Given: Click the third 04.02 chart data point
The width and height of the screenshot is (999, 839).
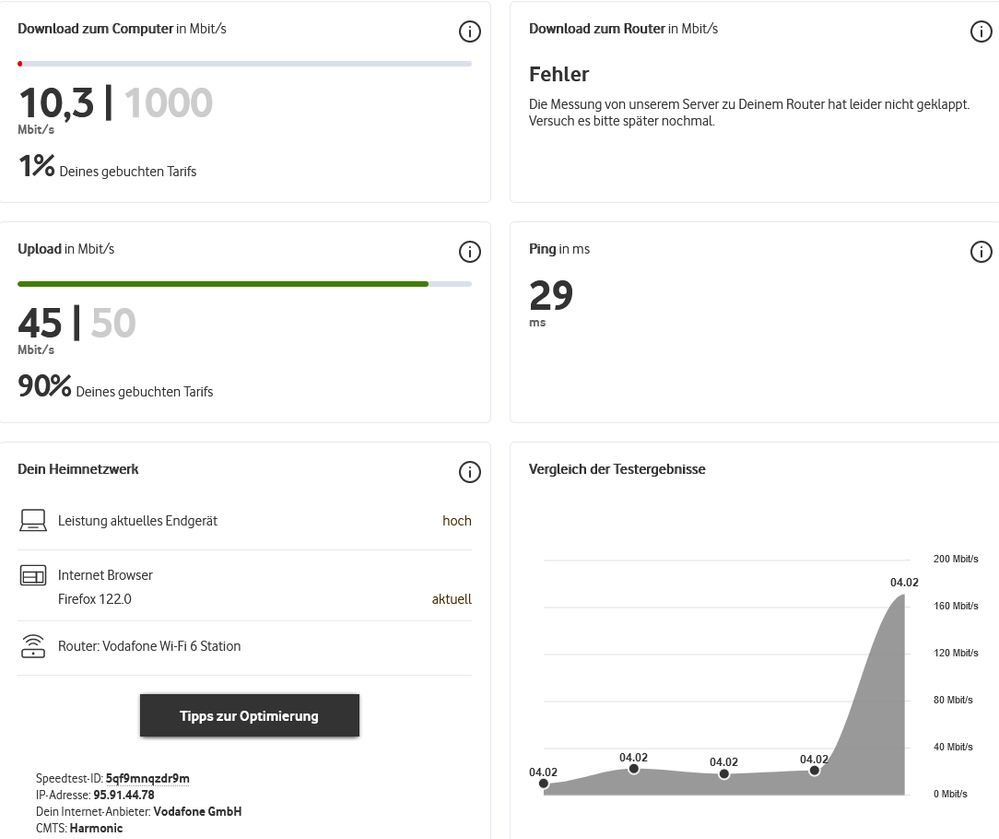Looking at the screenshot, I should click(724, 774).
